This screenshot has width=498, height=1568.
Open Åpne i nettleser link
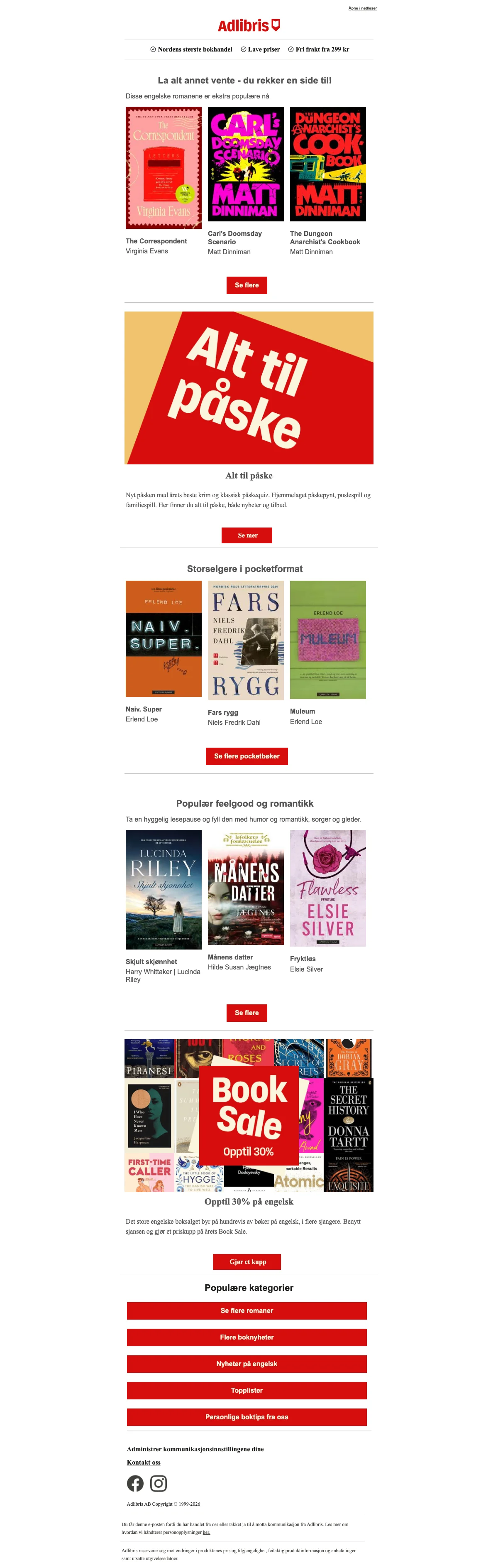click(362, 9)
